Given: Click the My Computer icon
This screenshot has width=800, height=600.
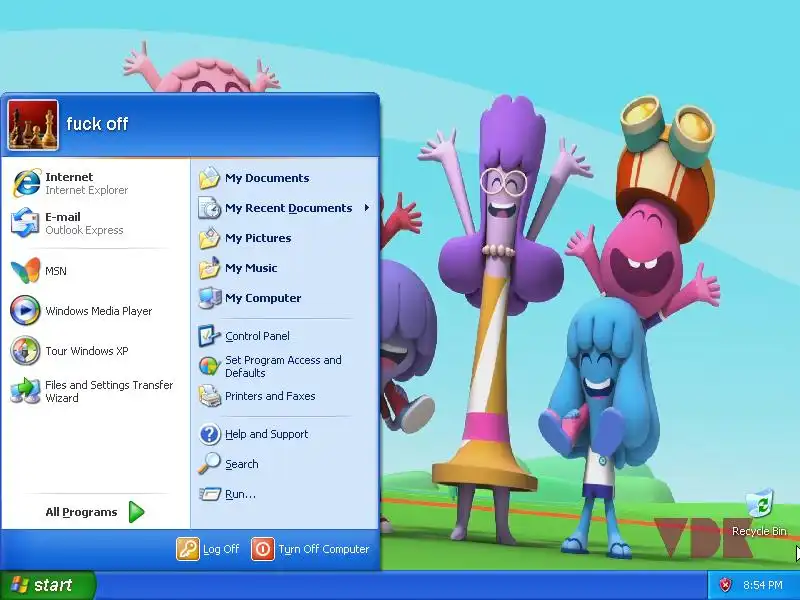Looking at the screenshot, I should pyautogui.click(x=209, y=298).
